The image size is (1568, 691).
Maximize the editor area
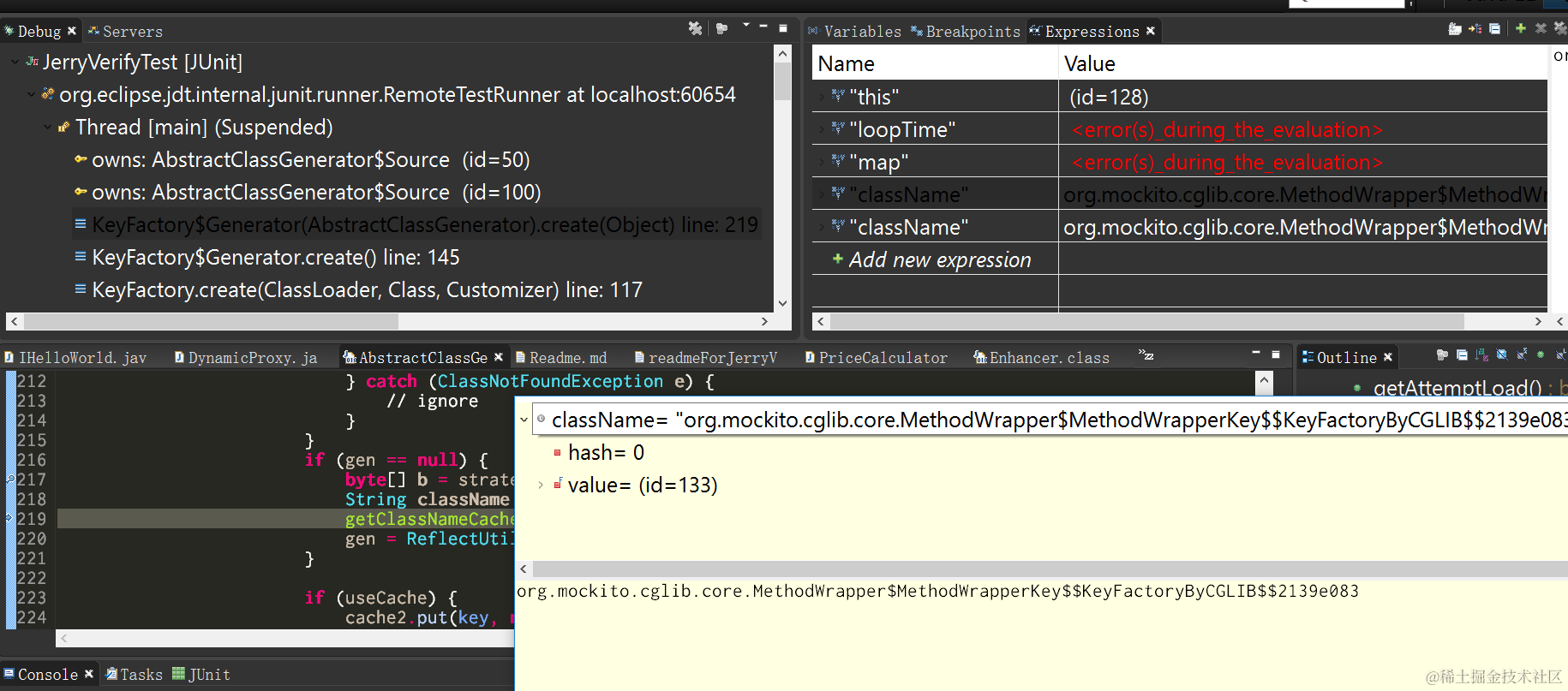point(1276,354)
